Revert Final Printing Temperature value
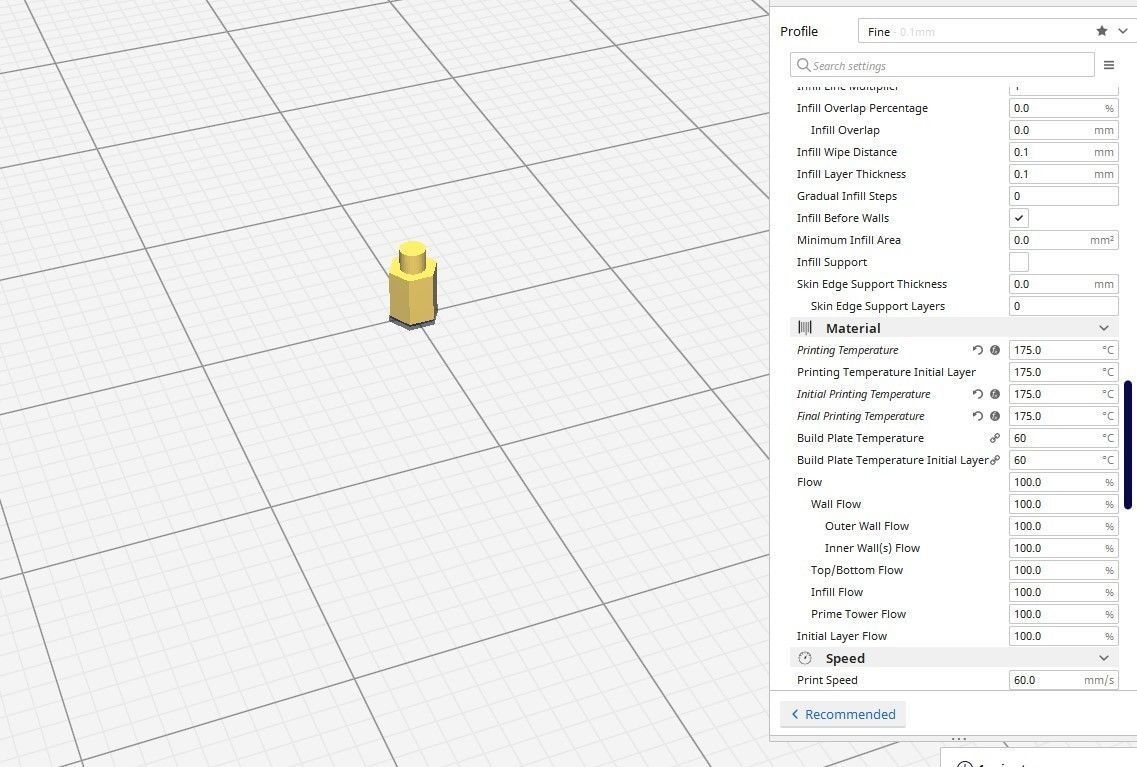1137x767 pixels. [x=977, y=416]
